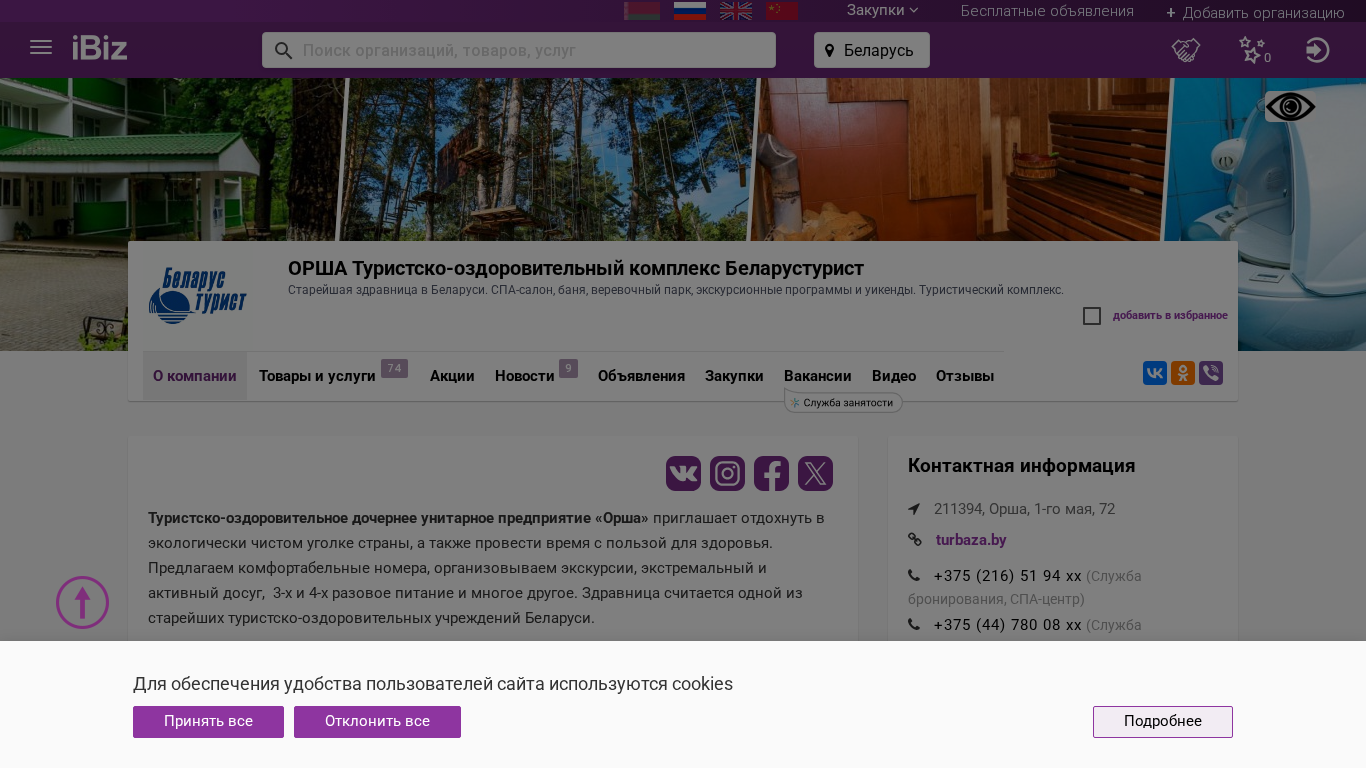Click the 'Отклонить все' cookies button
The width and height of the screenshot is (1366, 768).
coord(377,722)
